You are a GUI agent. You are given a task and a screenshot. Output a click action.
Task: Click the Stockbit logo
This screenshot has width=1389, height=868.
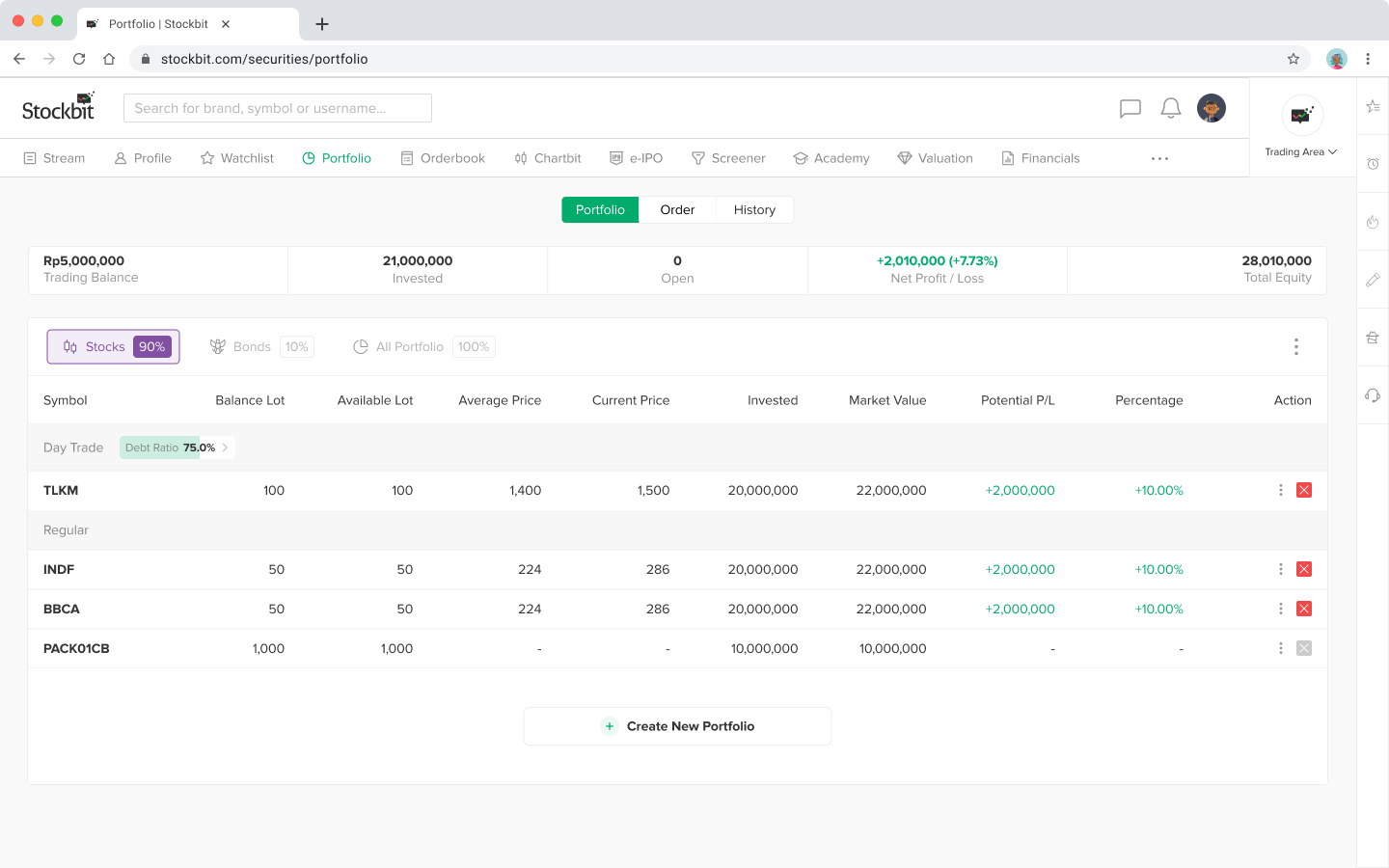pyautogui.click(x=58, y=107)
